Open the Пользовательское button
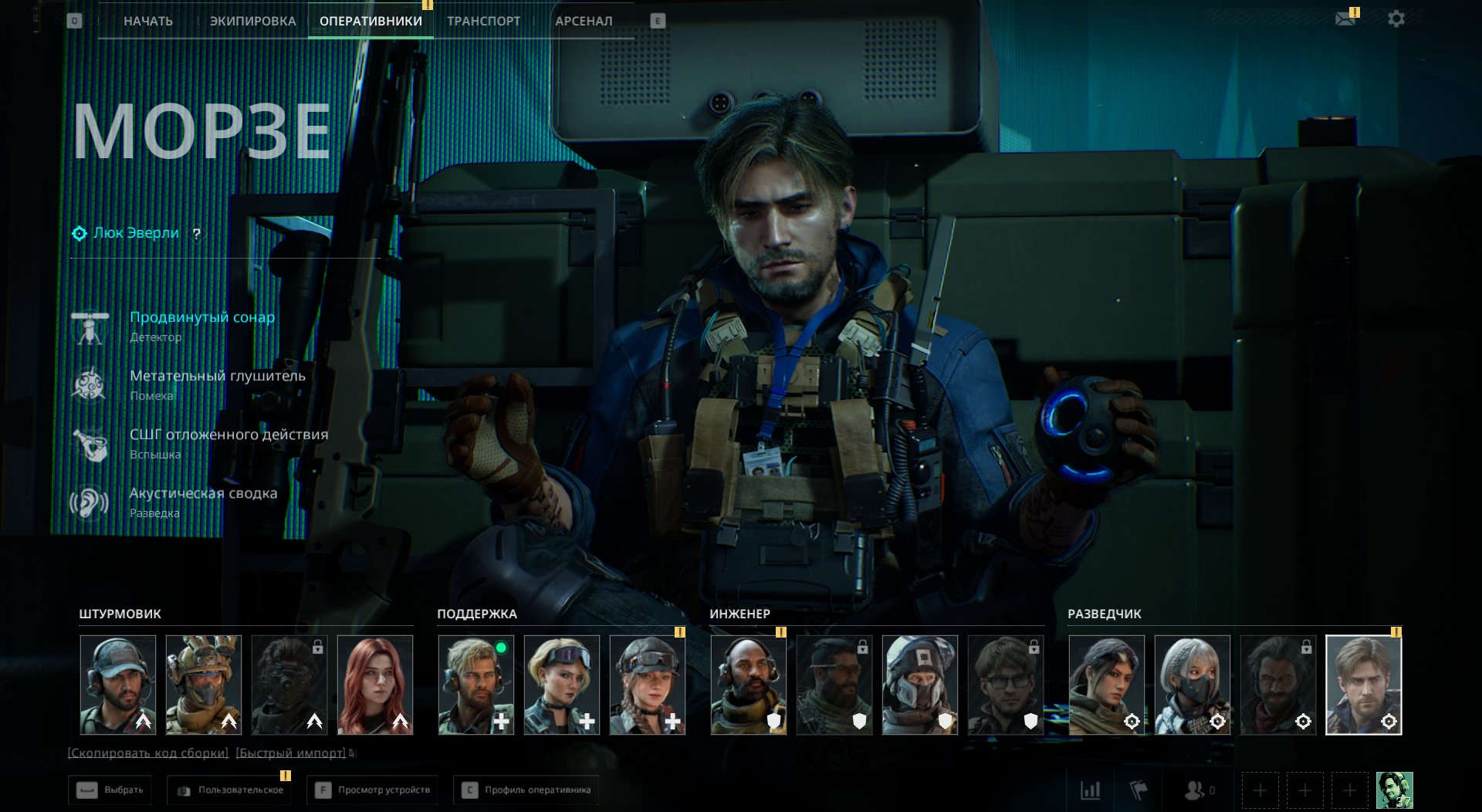Viewport: 1482px width, 812px height. 229,790
